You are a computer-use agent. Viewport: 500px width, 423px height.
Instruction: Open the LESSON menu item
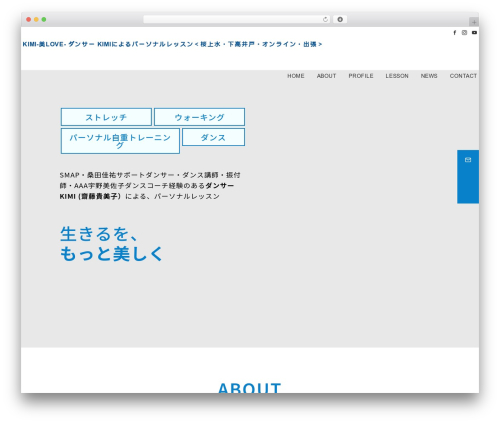coord(397,76)
